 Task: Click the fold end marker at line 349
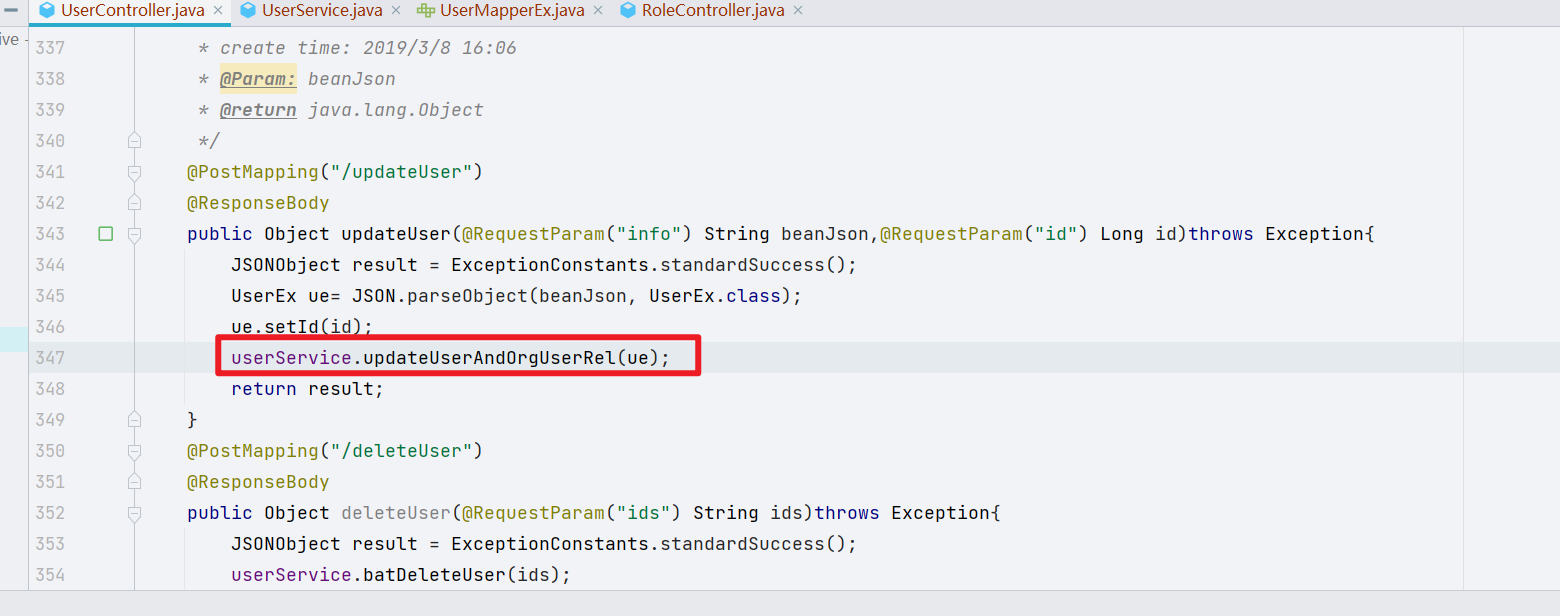click(x=135, y=420)
